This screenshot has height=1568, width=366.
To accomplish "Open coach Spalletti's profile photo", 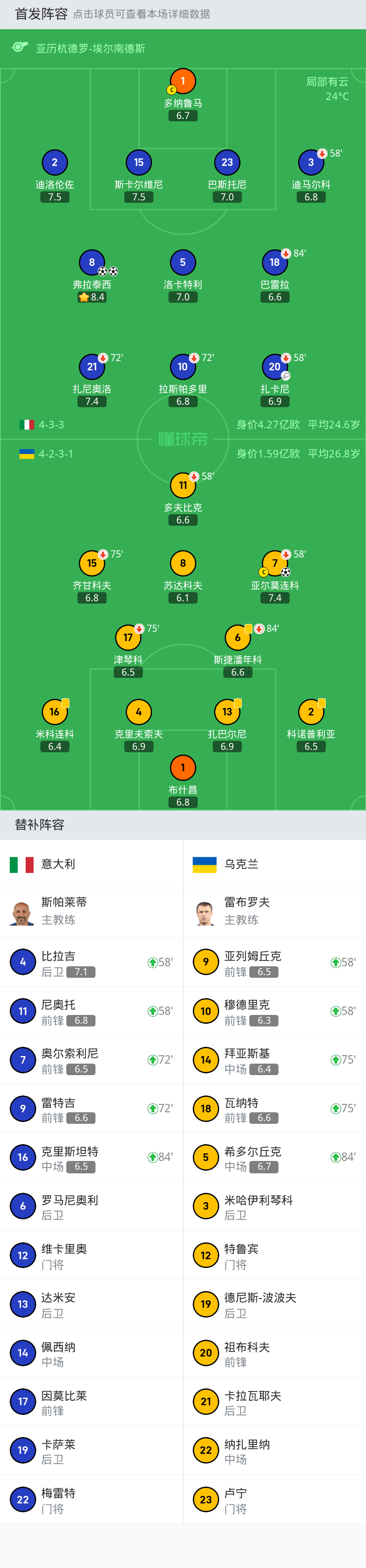I will (x=22, y=913).
